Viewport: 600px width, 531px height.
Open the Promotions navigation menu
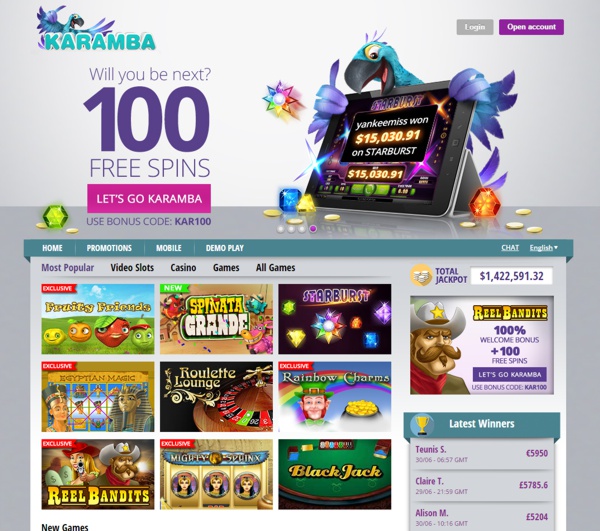[x=109, y=248]
